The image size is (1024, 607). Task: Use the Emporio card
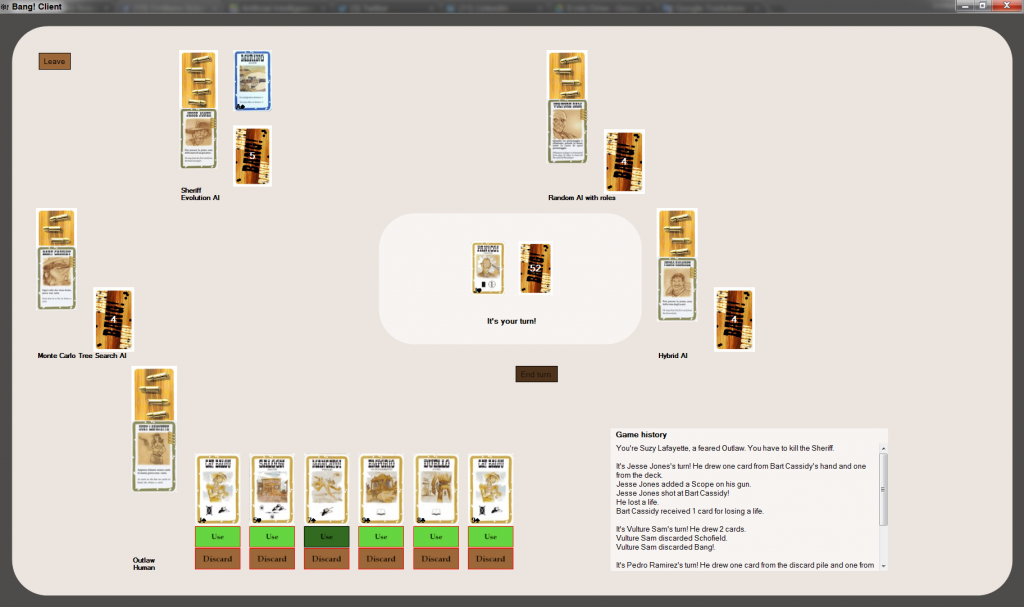381,536
